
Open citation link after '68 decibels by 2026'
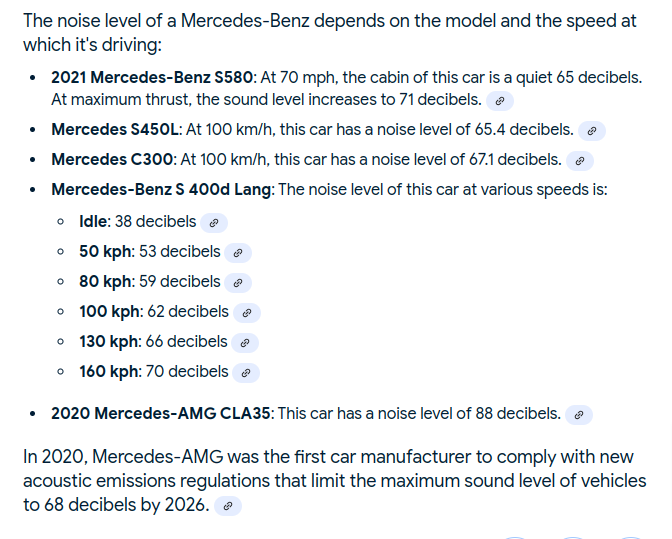point(228,506)
